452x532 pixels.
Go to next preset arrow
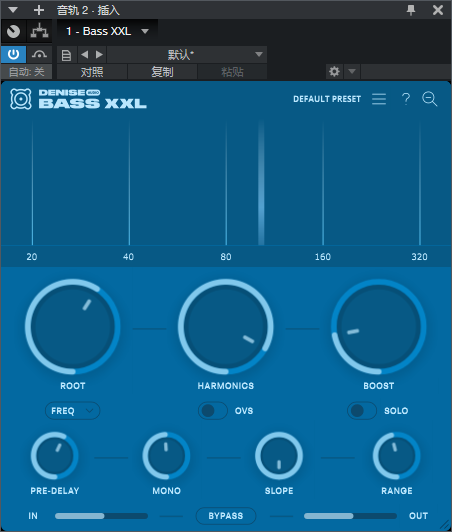tap(99, 55)
